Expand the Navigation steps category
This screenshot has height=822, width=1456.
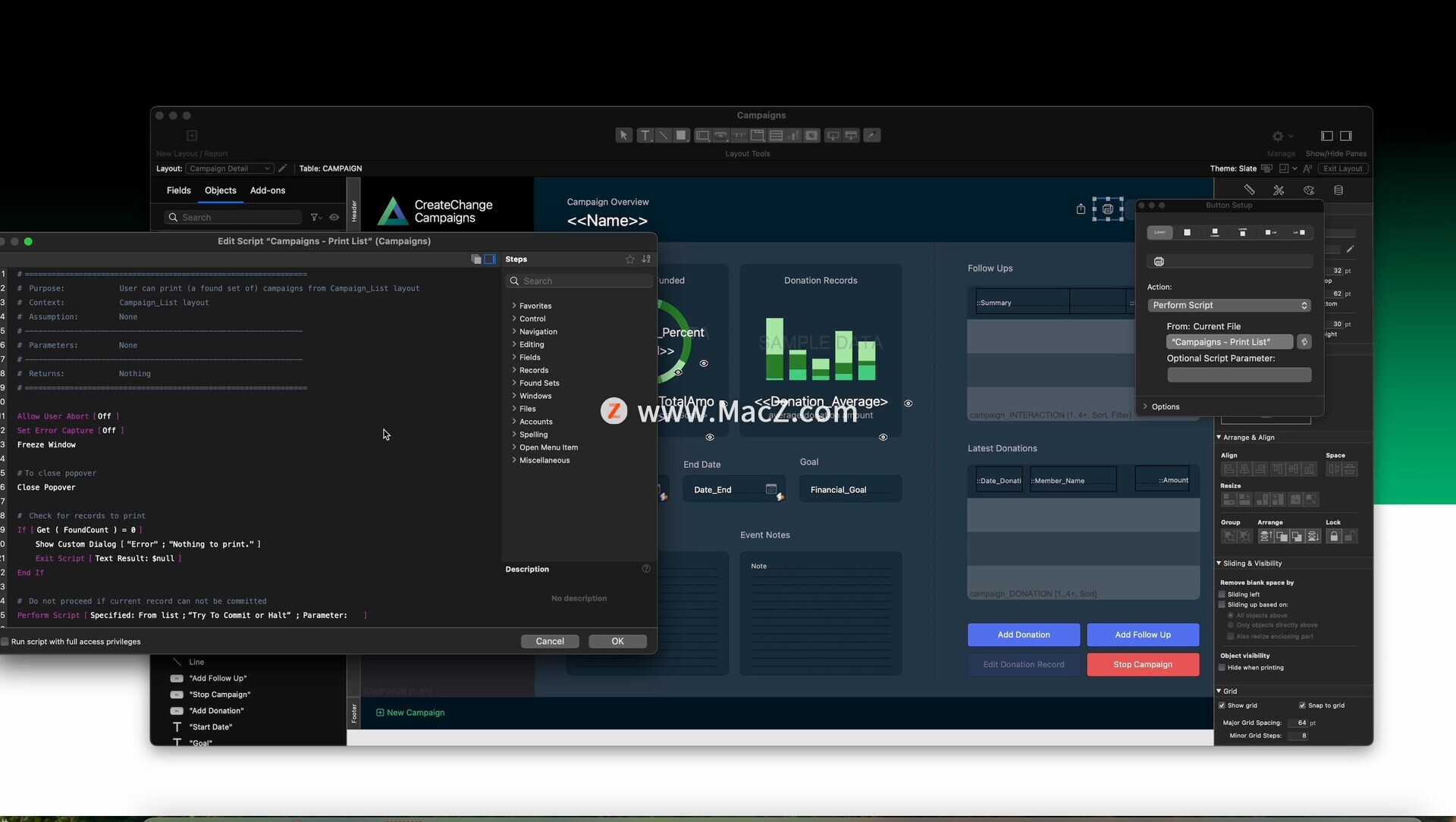514,331
